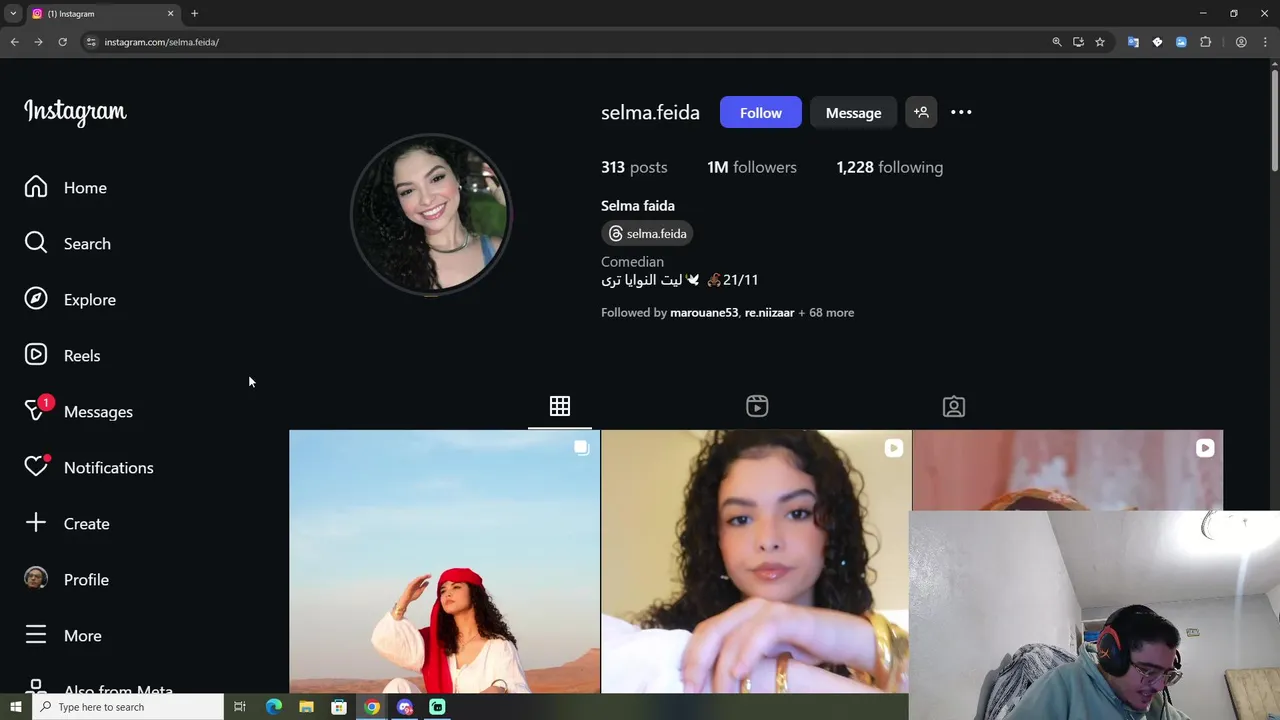
Task: Click the taskbar search box
Action: 128,707
